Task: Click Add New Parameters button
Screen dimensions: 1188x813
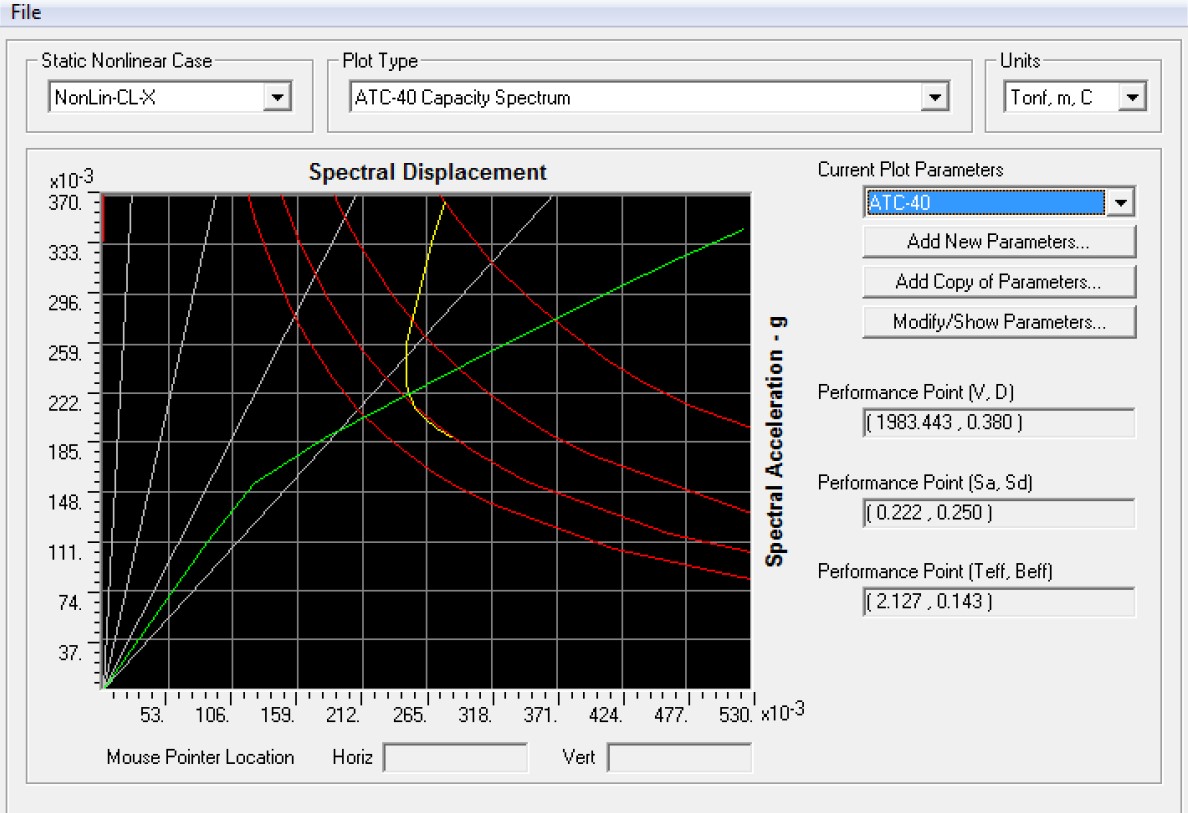Action: click(999, 242)
